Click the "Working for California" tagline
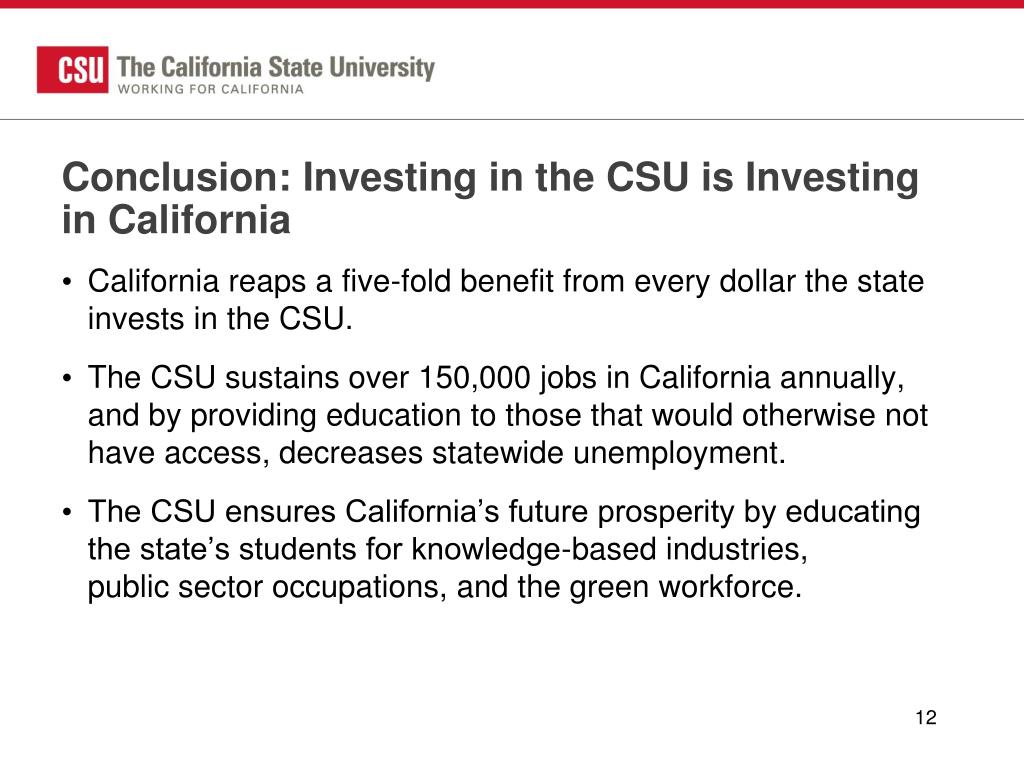 click(x=210, y=89)
